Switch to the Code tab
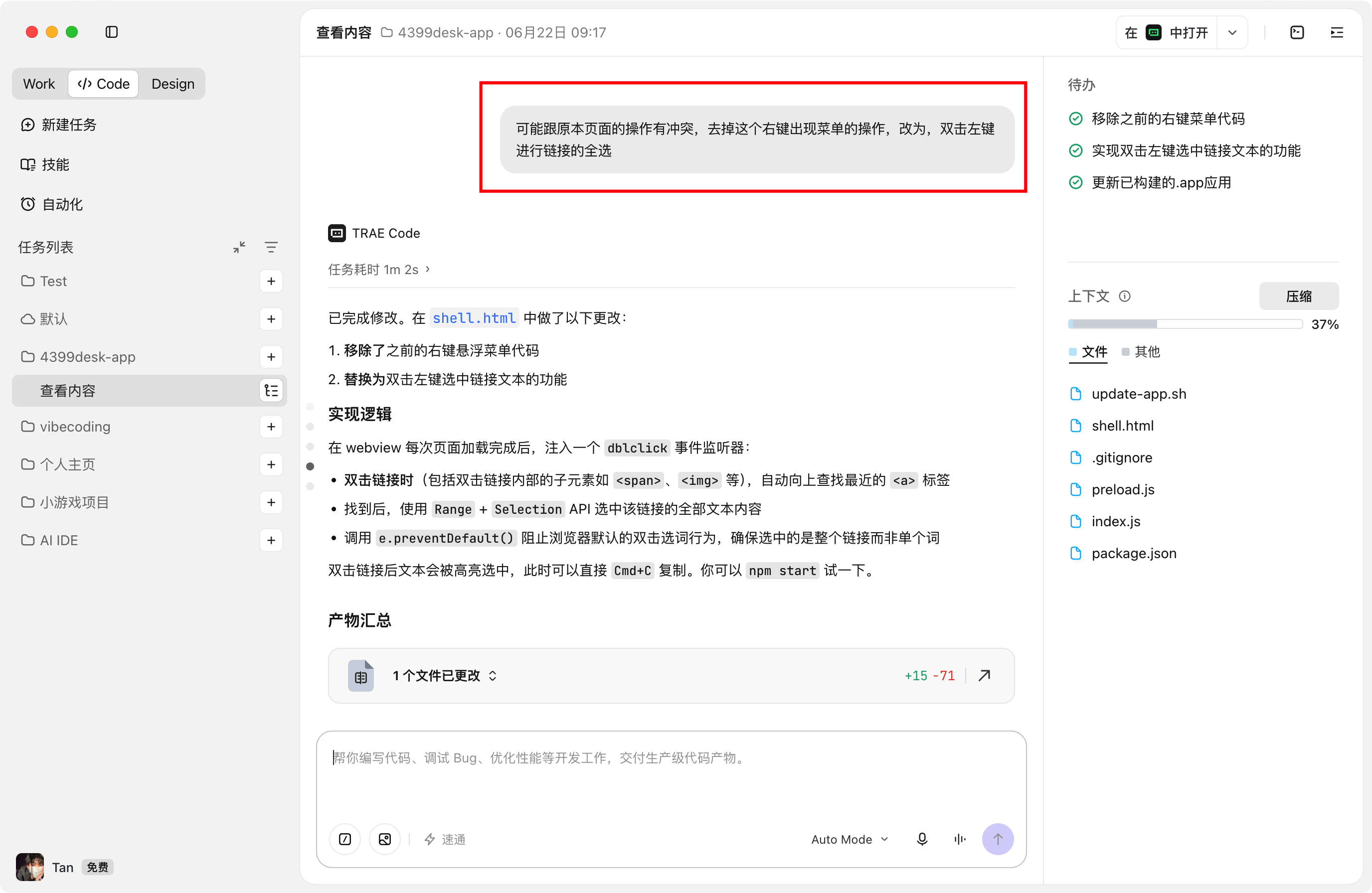Viewport: 1372px width, 893px height. [x=104, y=84]
